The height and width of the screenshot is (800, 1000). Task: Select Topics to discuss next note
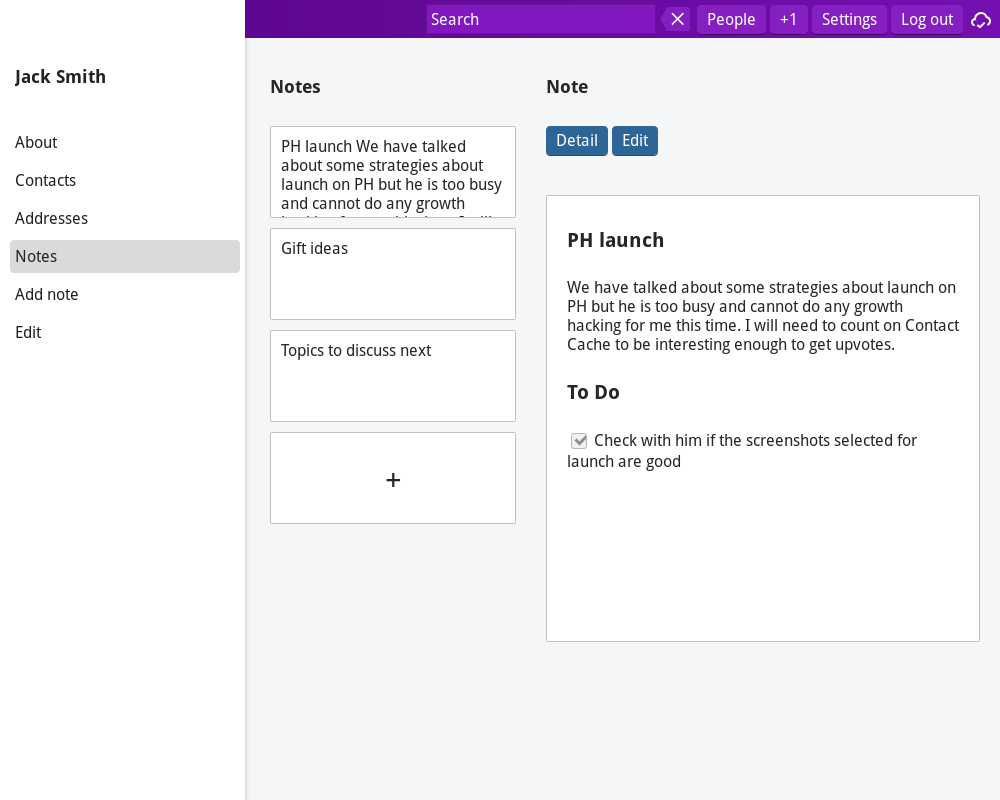[x=393, y=376]
